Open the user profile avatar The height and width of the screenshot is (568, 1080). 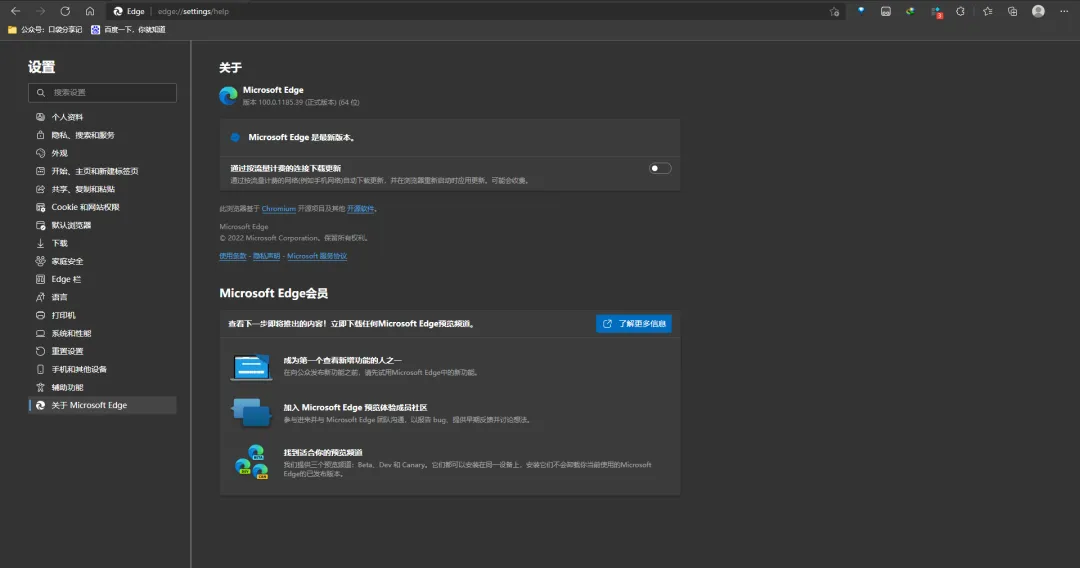(1038, 11)
